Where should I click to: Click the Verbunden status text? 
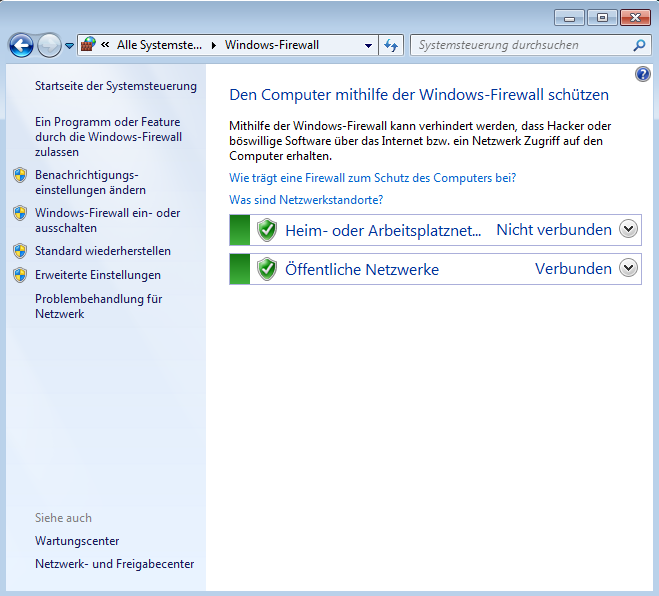[573, 269]
